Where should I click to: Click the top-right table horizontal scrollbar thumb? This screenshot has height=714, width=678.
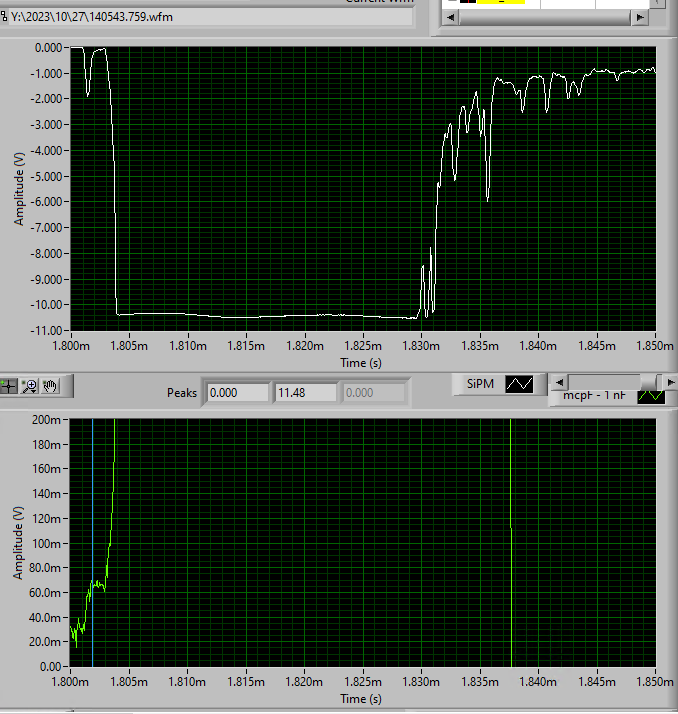[545, 17]
